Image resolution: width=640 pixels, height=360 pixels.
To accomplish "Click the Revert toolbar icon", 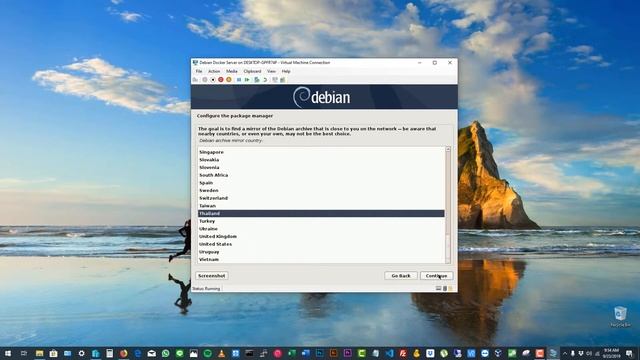I will coord(265,80).
